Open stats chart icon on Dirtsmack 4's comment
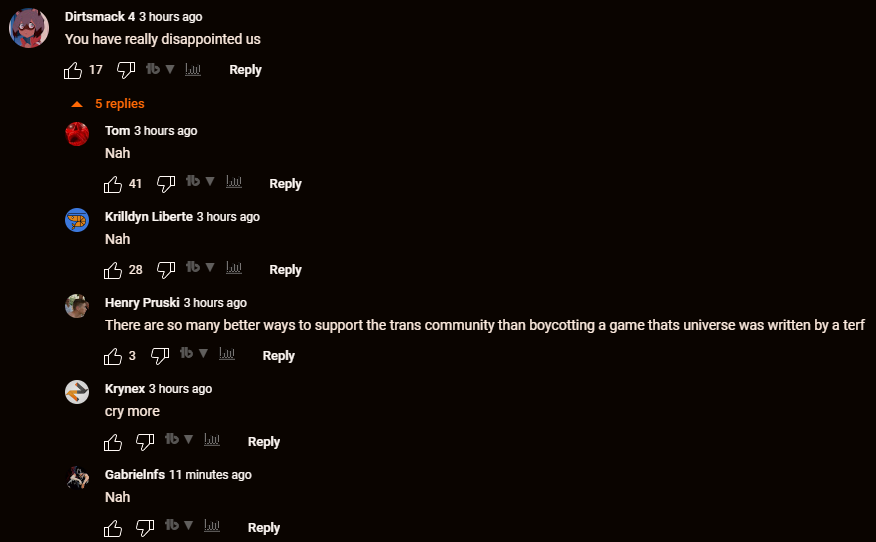876x542 pixels. pyautogui.click(x=193, y=69)
